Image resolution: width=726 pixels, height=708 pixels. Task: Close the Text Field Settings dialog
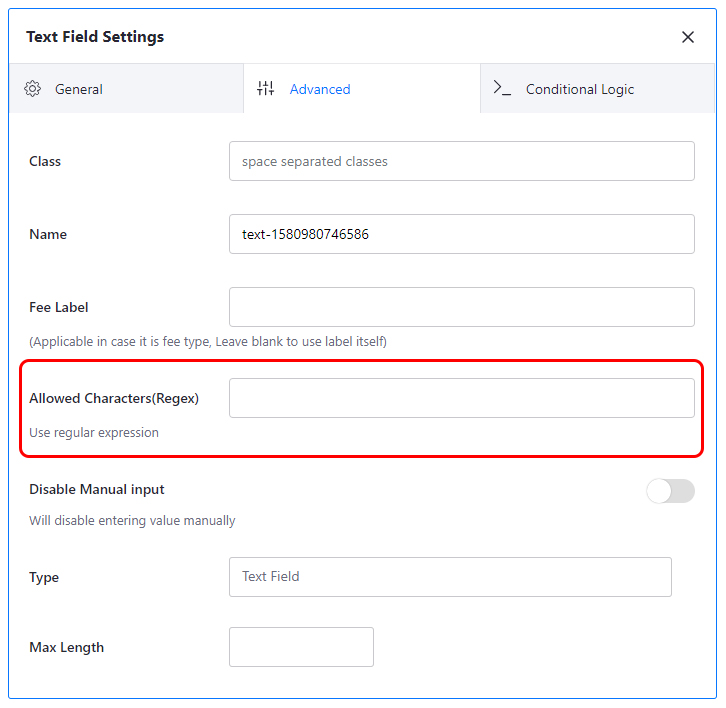coord(688,37)
